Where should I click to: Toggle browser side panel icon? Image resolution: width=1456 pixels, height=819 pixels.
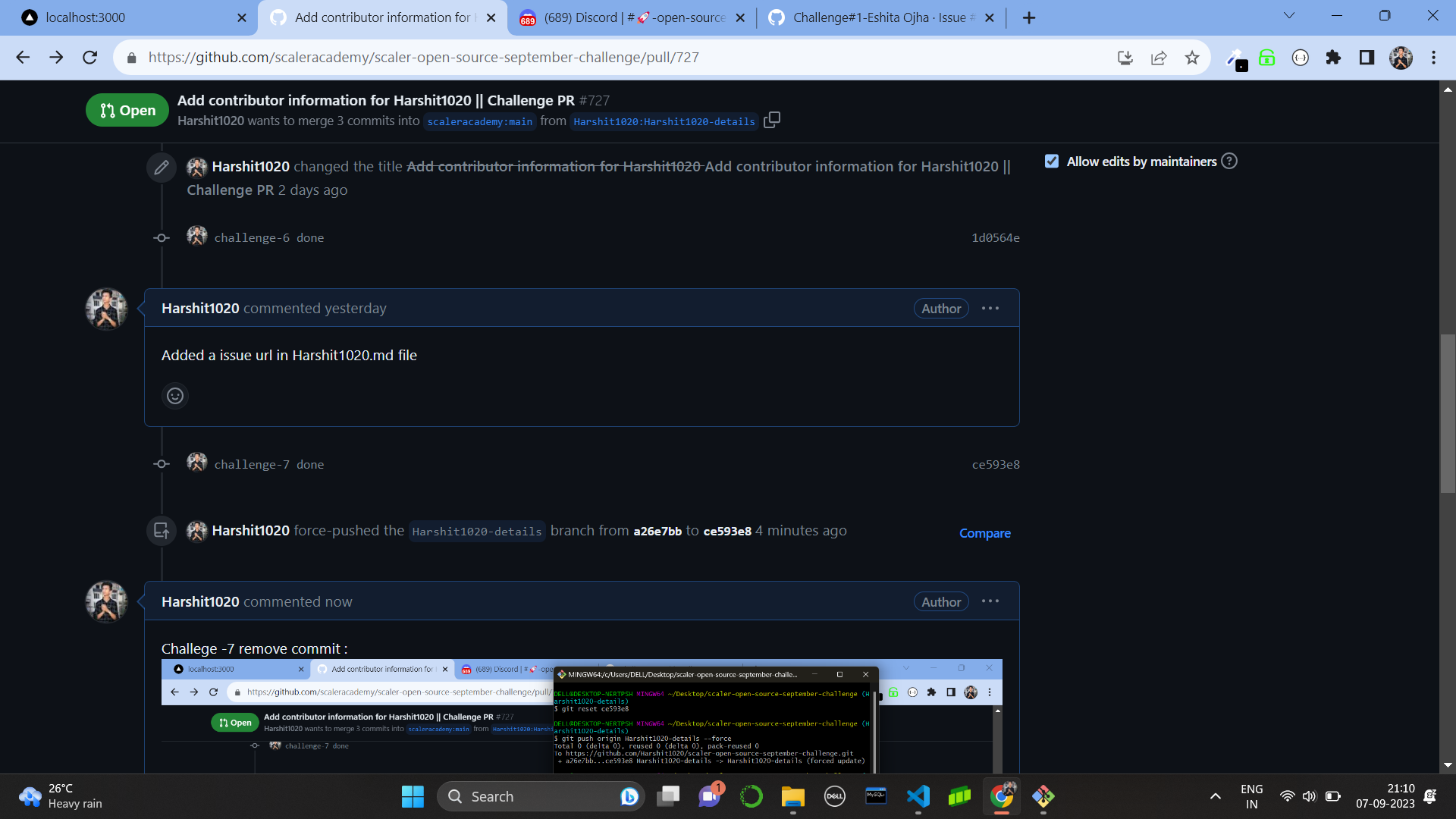[1367, 58]
